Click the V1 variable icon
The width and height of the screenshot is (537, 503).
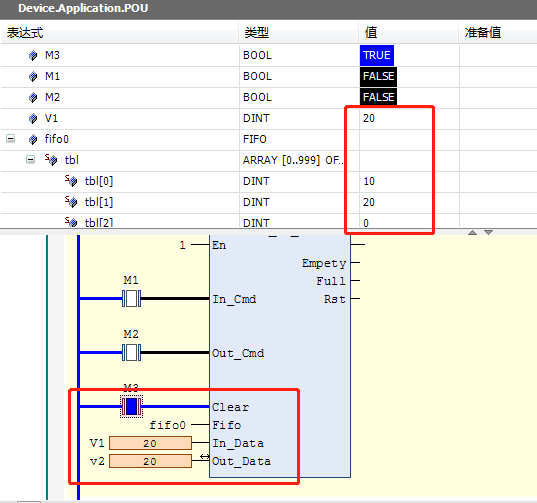click(33, 118)
